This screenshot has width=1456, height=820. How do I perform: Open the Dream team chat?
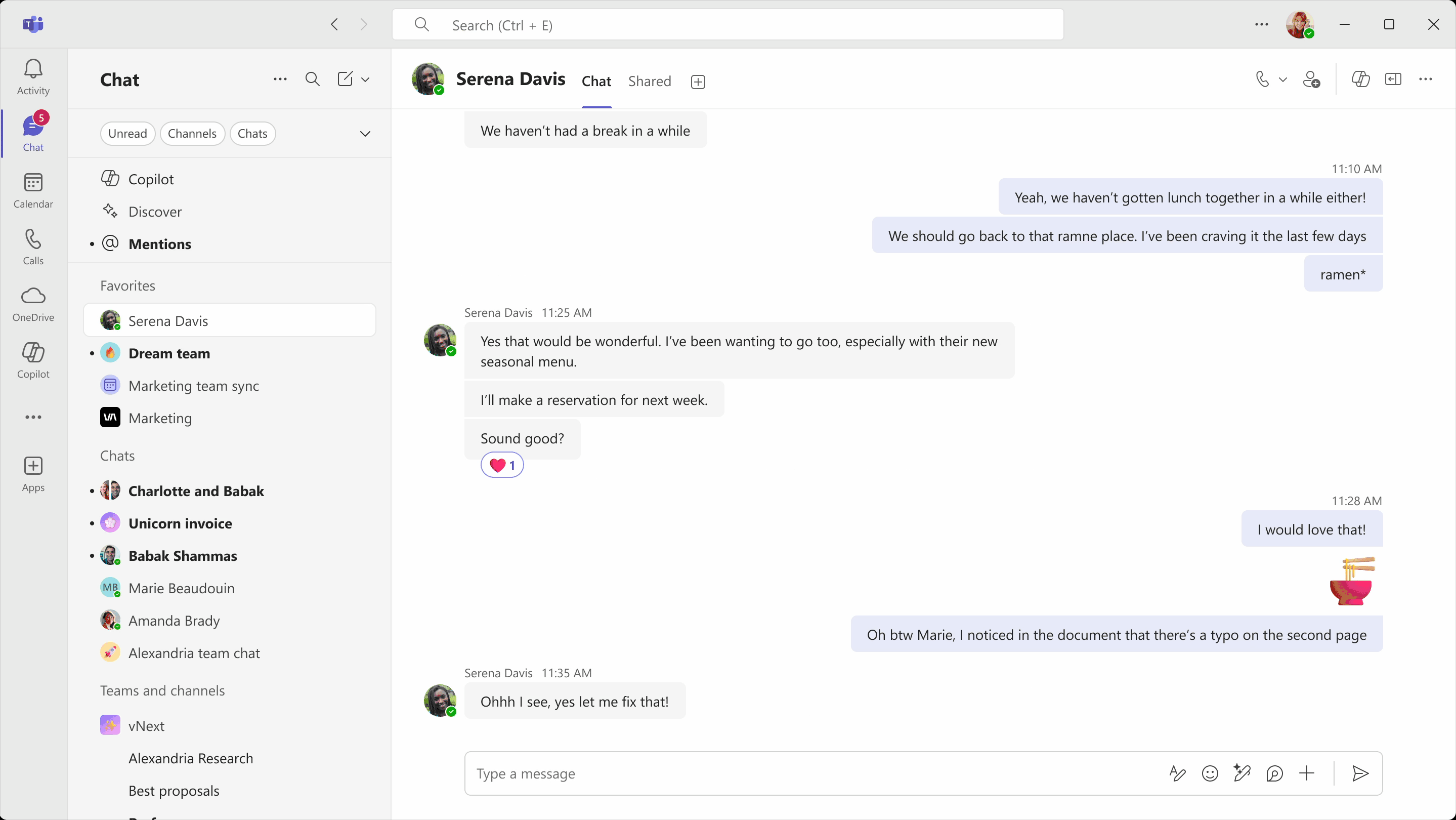tap(230, 353)
